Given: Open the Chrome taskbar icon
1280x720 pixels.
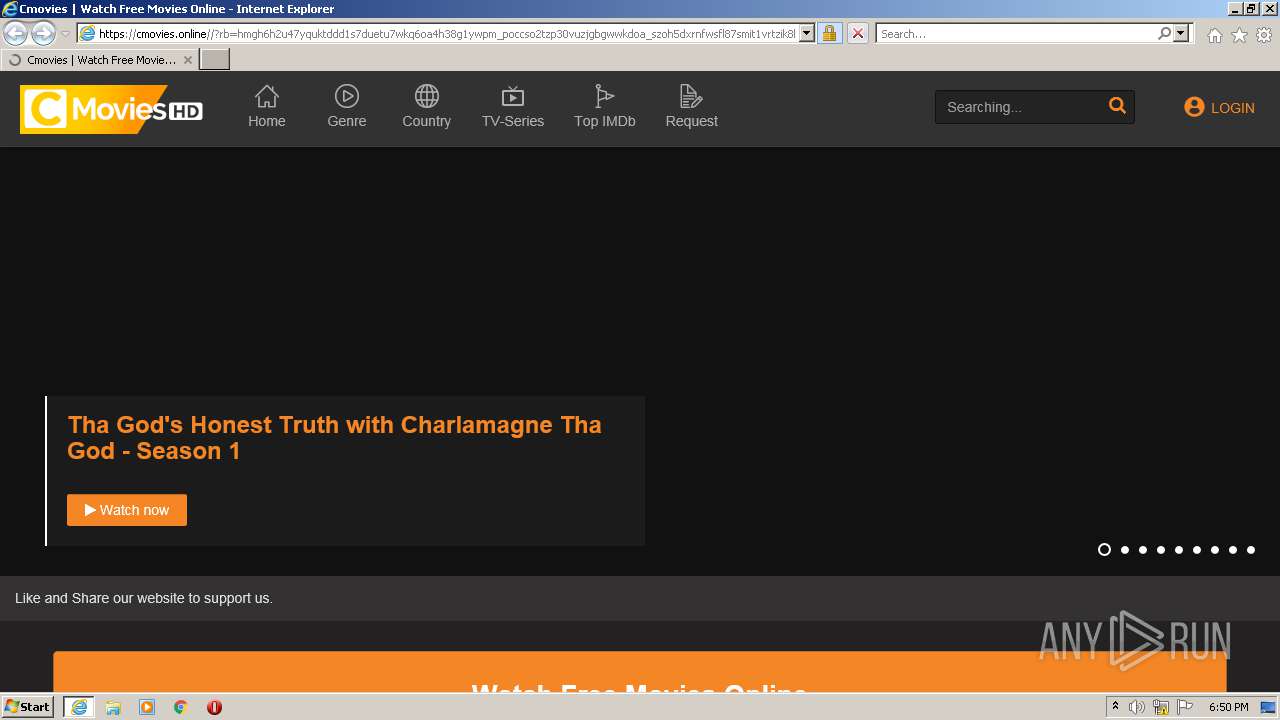Looking at the screenshot, I should point(181,707).
